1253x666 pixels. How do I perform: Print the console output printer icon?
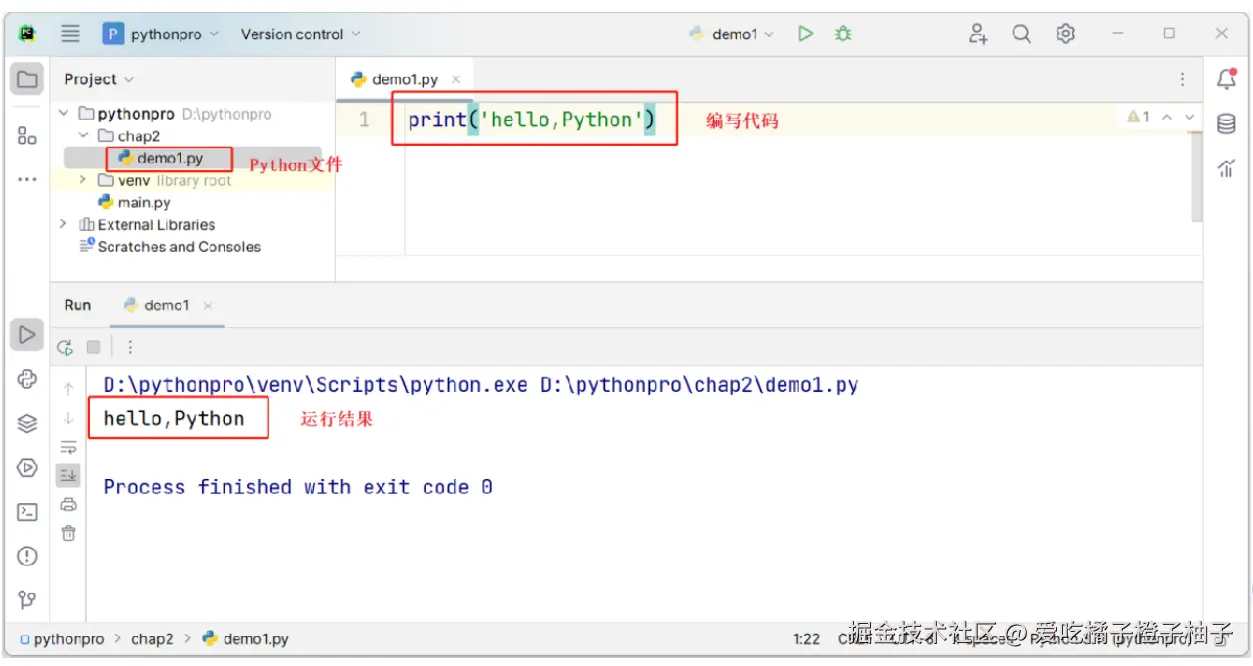point(68,504)
